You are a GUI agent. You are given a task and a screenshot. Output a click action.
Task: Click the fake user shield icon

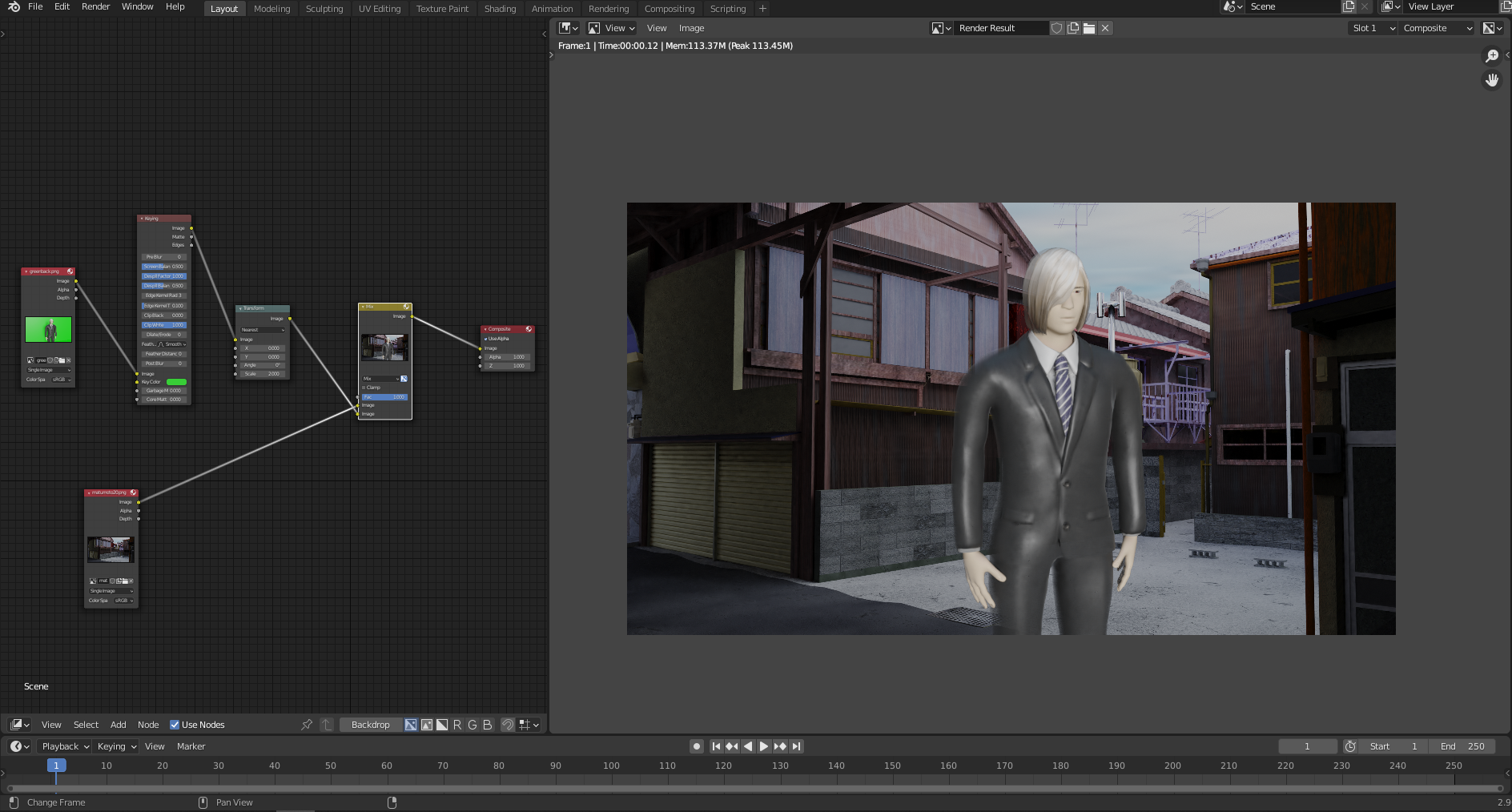(x=1057, y=28)
